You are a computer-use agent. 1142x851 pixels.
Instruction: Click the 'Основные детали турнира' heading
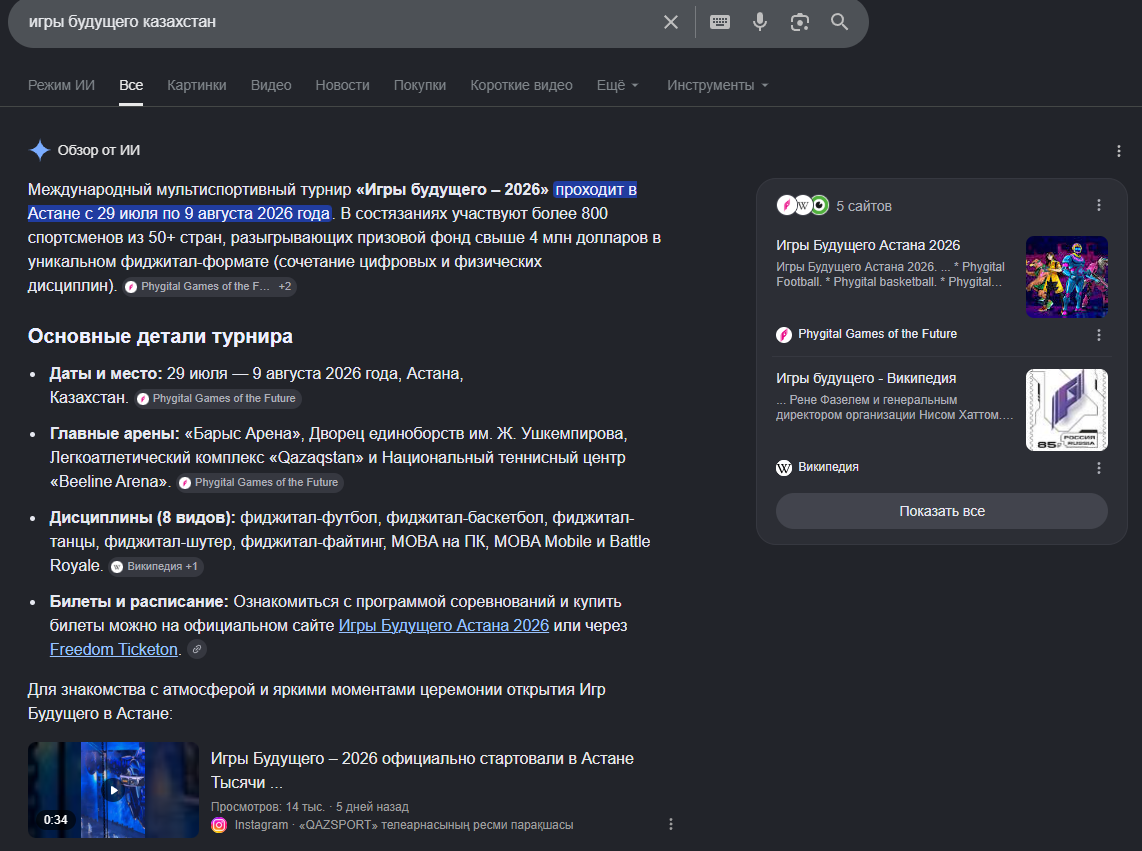(x=160, y=336)
